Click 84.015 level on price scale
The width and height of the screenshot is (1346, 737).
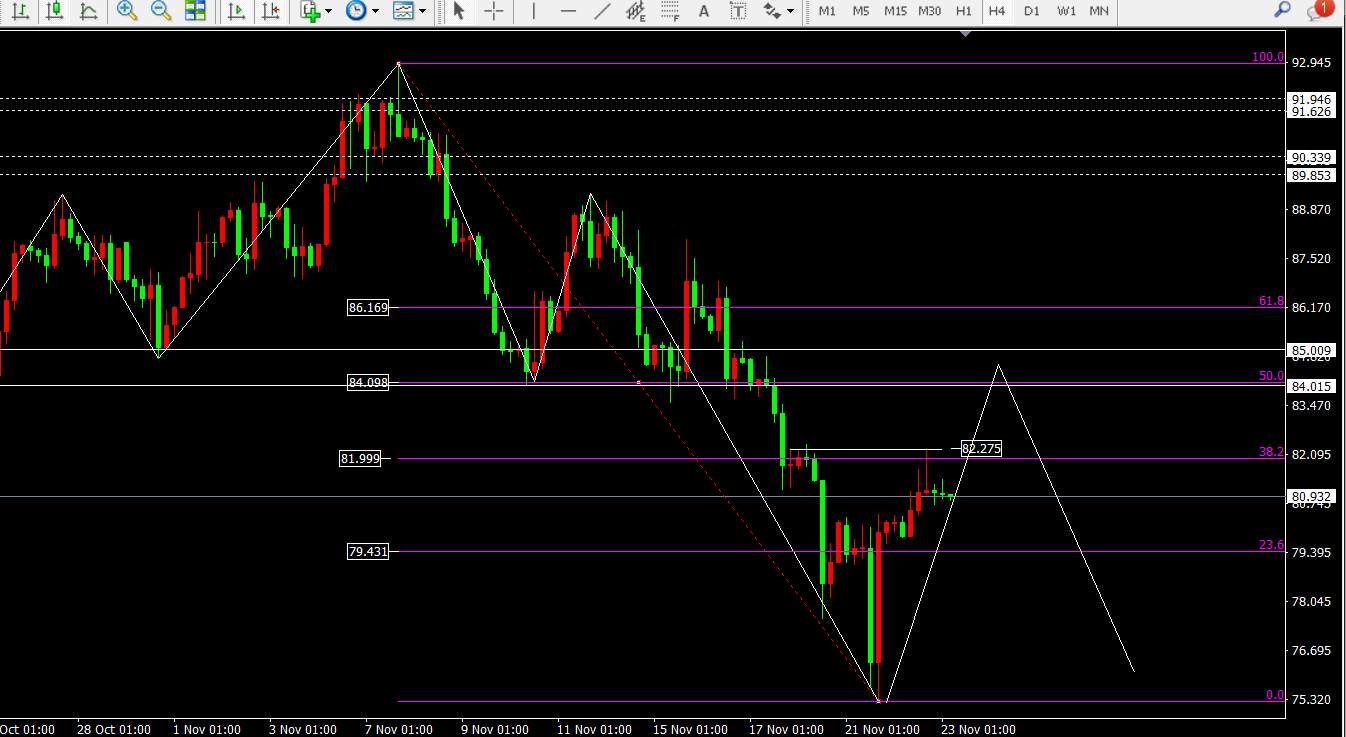1311,386
